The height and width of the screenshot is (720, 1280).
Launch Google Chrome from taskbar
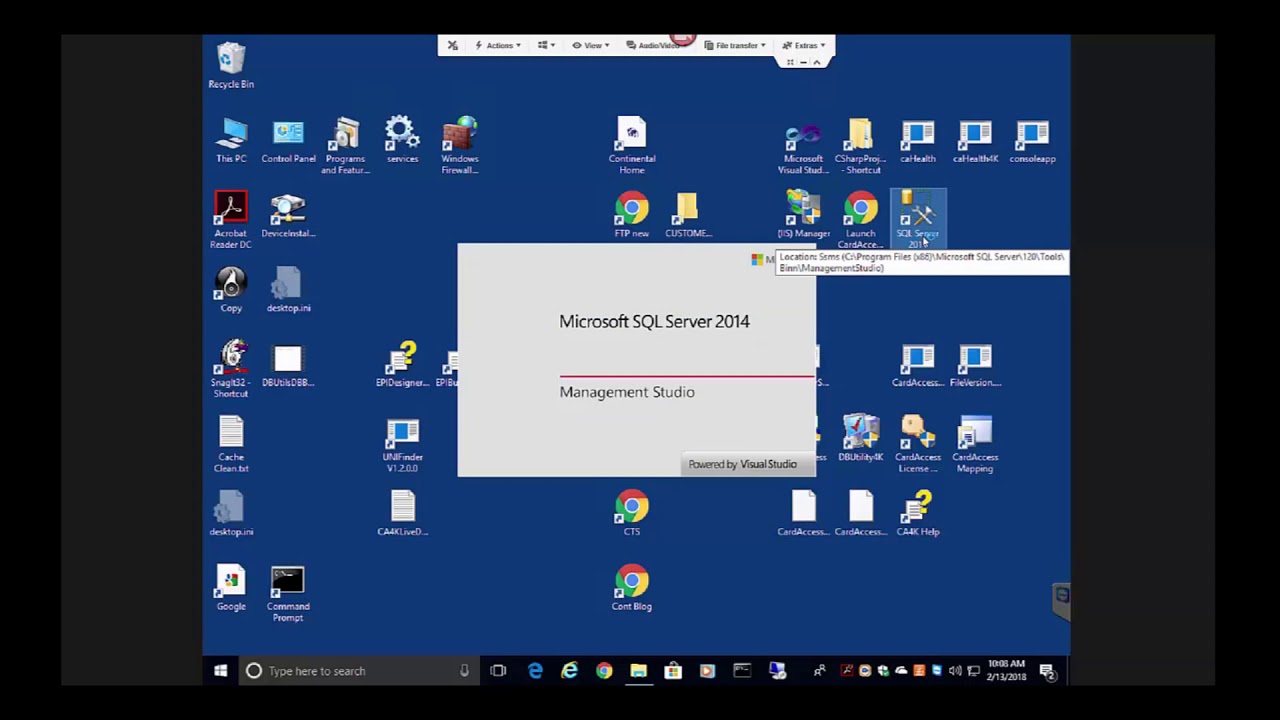[x=604, y=671]
